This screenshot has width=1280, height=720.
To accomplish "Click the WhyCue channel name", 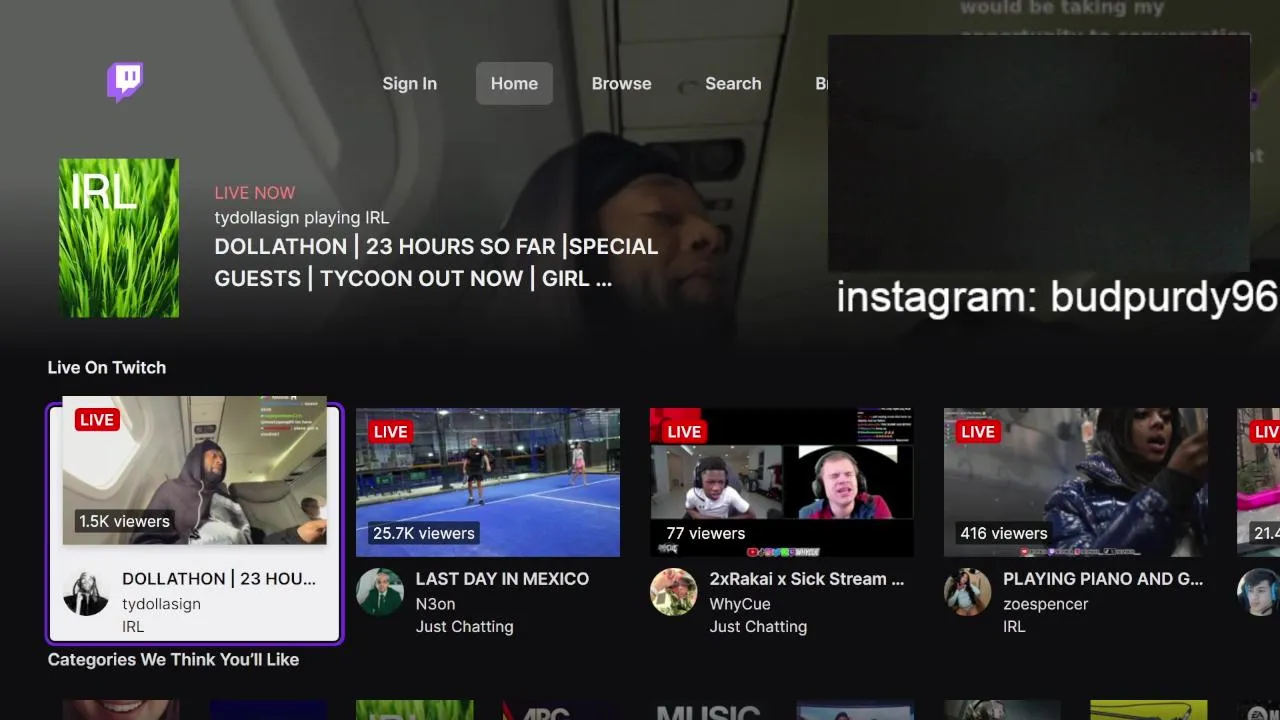I will (x=740, y=604).
